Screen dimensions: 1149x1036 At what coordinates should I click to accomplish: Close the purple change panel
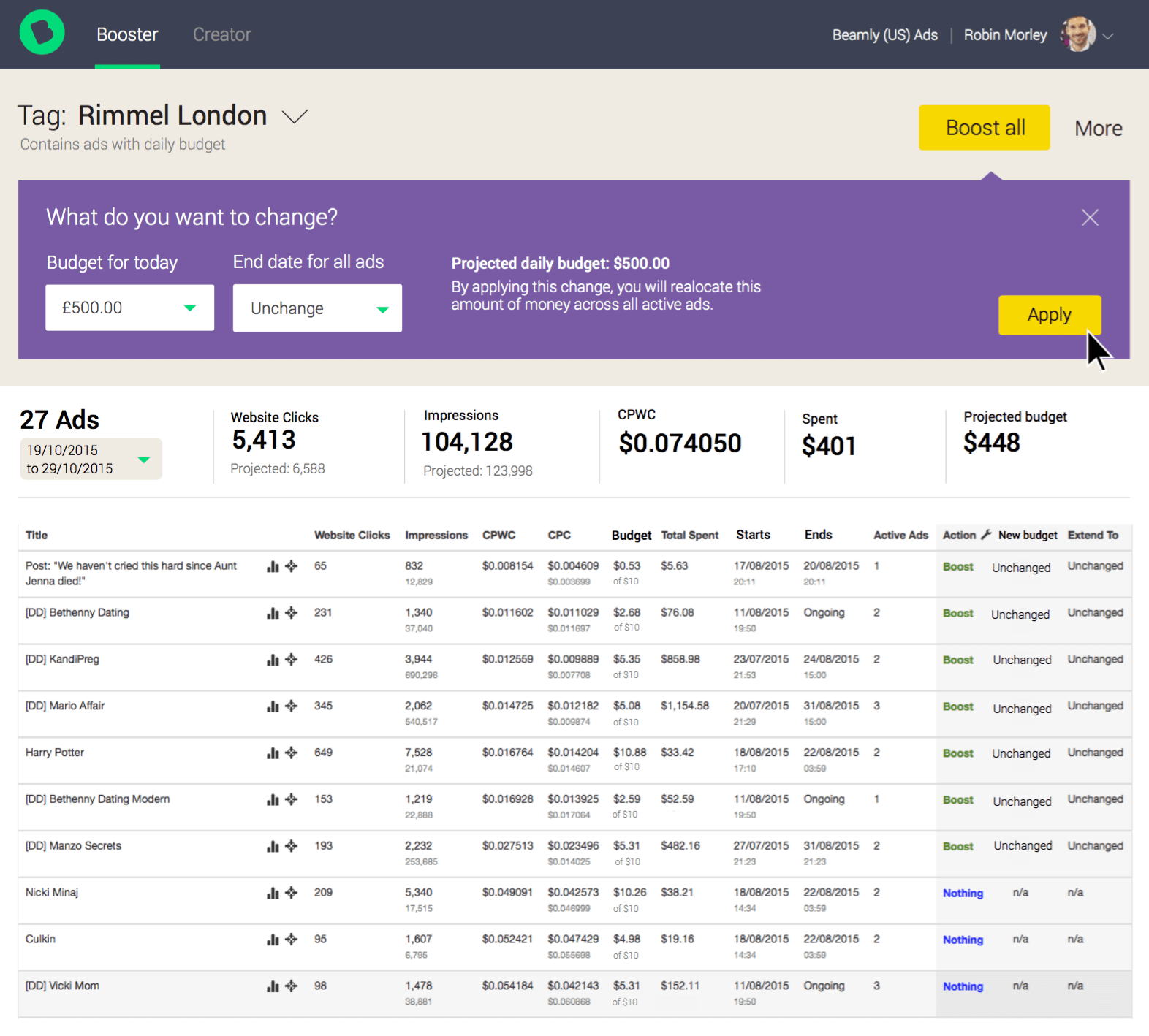(x=1089, y=218)
